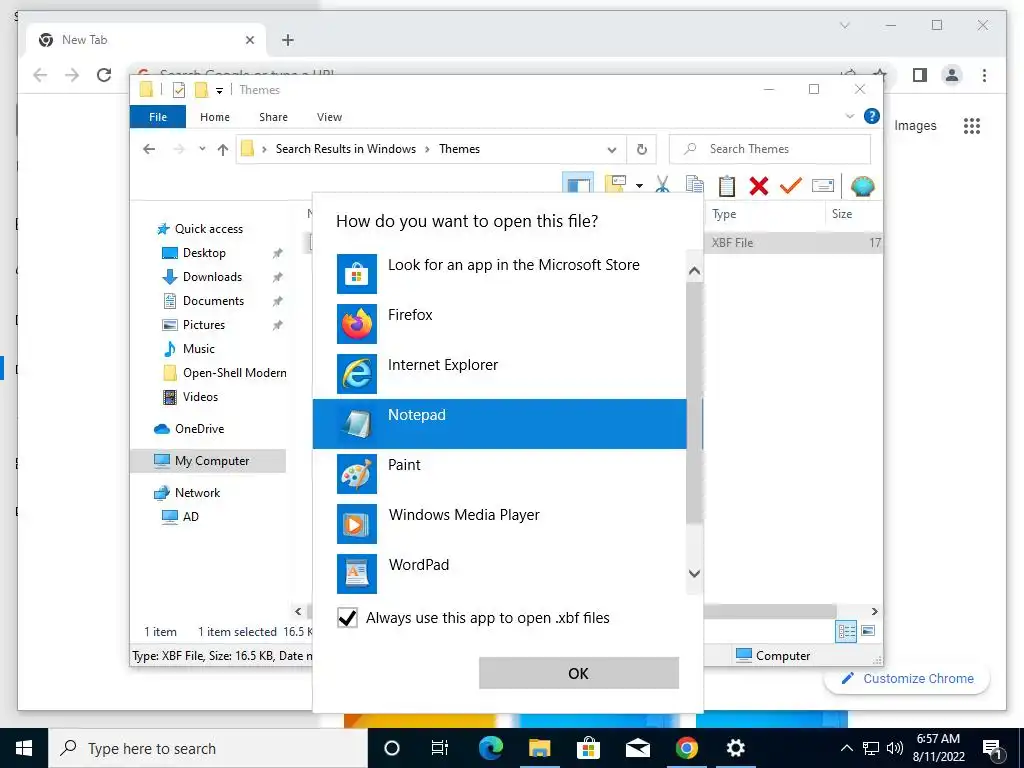
Task: Open Images link in Chrome
Action: [915, 125]
